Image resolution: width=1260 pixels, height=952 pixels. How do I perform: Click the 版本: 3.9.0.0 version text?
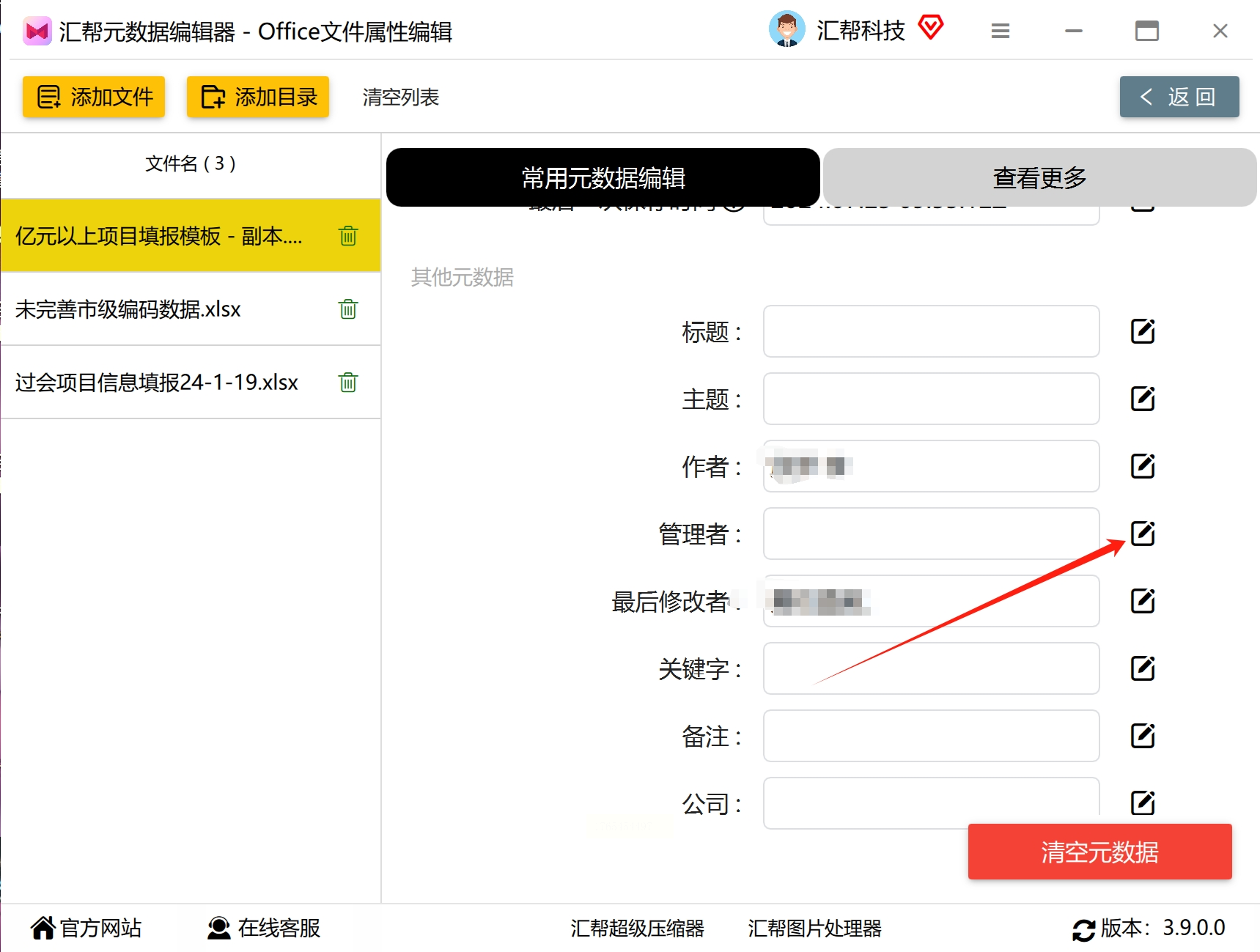(x=1163, y=928)
